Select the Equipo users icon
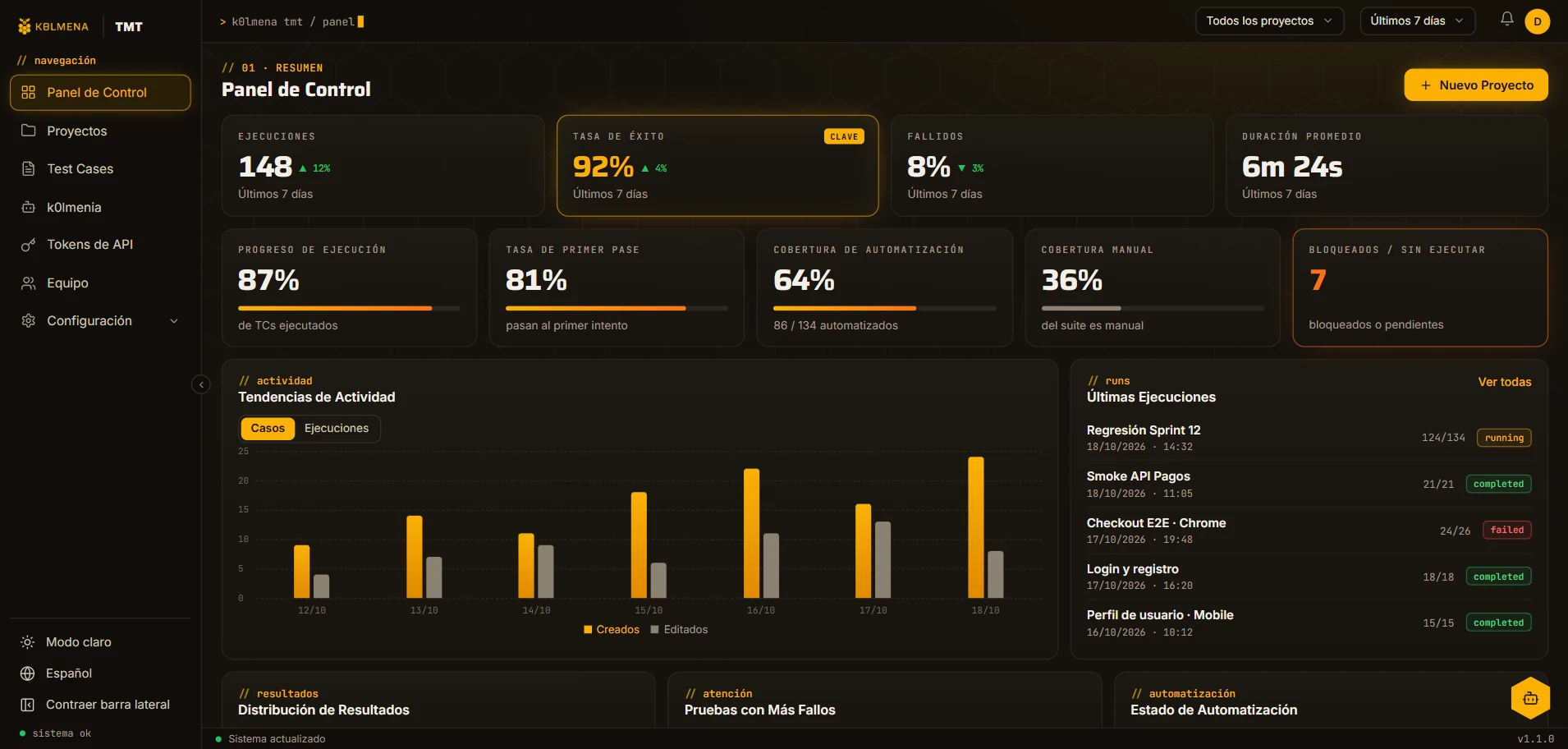The width and height of the screenshot is (1568, 749). point(29,283)
